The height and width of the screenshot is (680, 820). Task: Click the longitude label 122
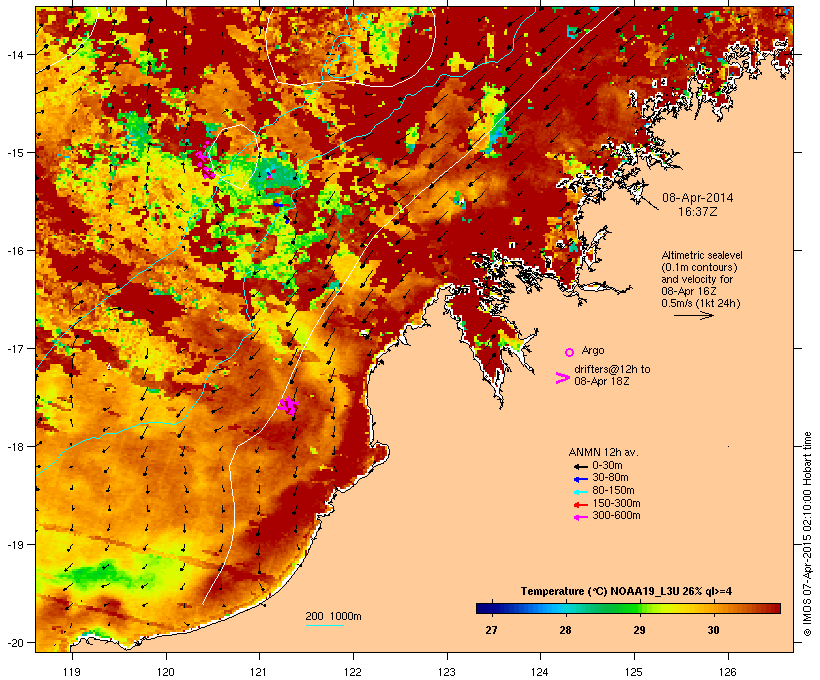pos(353,672)
